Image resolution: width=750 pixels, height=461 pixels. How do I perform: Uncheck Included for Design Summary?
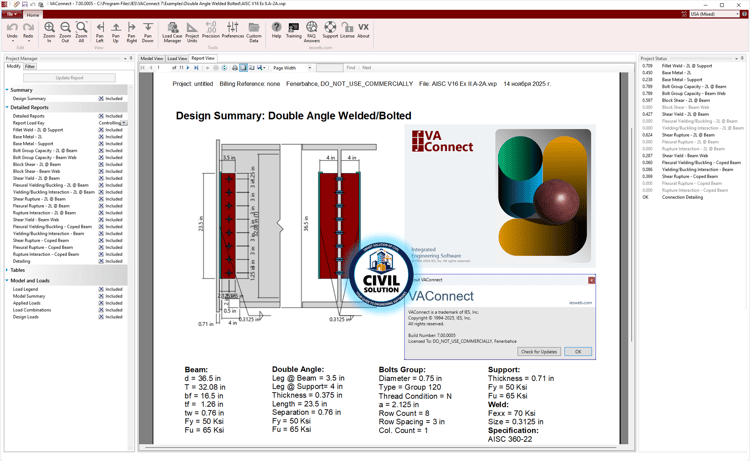101,99
